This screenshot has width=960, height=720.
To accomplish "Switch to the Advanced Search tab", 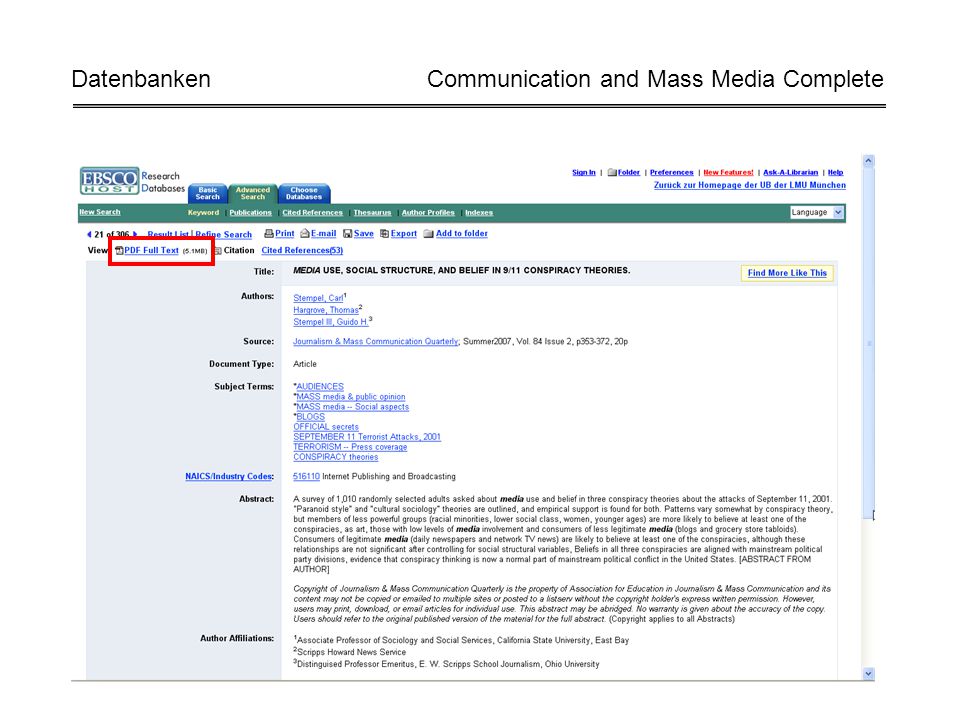I will point(253,193).
